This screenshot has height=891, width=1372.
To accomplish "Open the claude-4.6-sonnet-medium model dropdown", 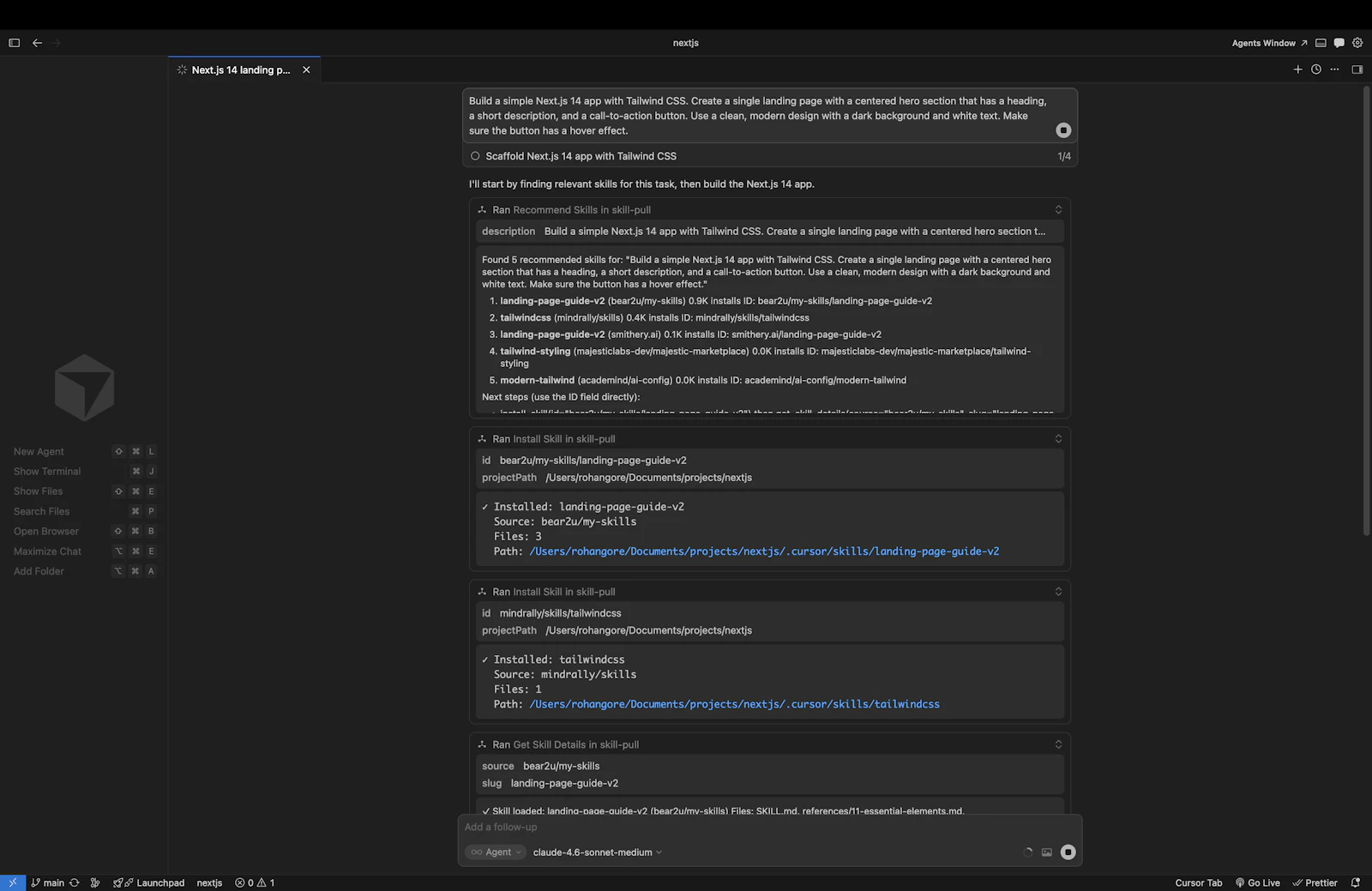I will tap(598, 852).
